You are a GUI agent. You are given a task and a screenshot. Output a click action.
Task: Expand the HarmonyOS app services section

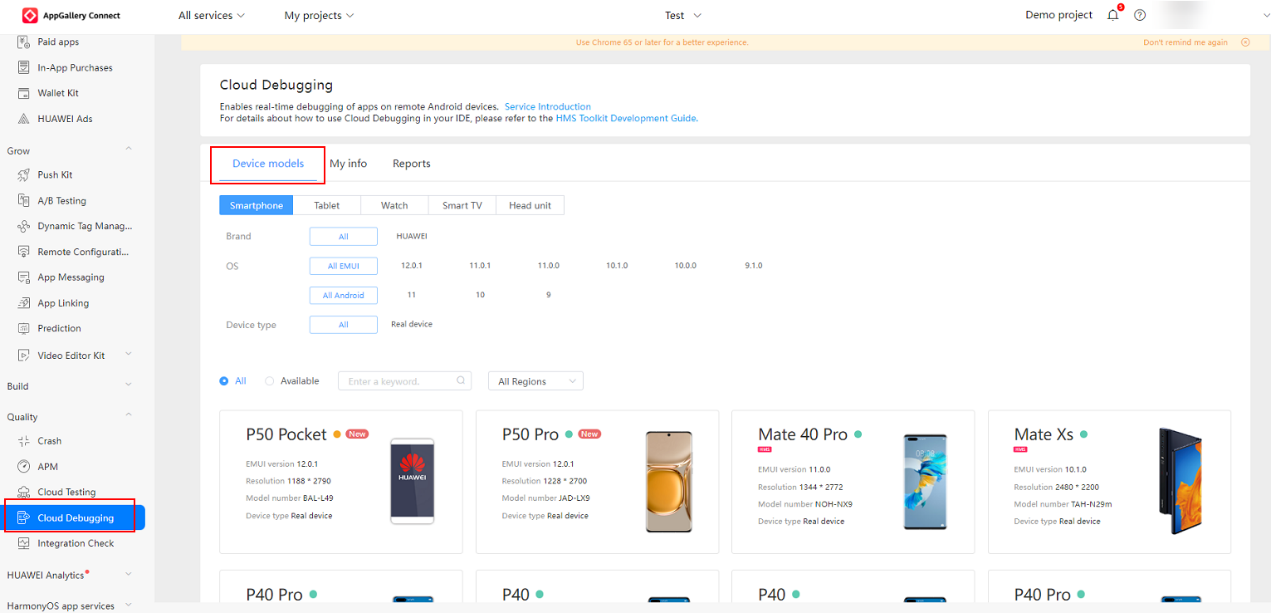128,606
